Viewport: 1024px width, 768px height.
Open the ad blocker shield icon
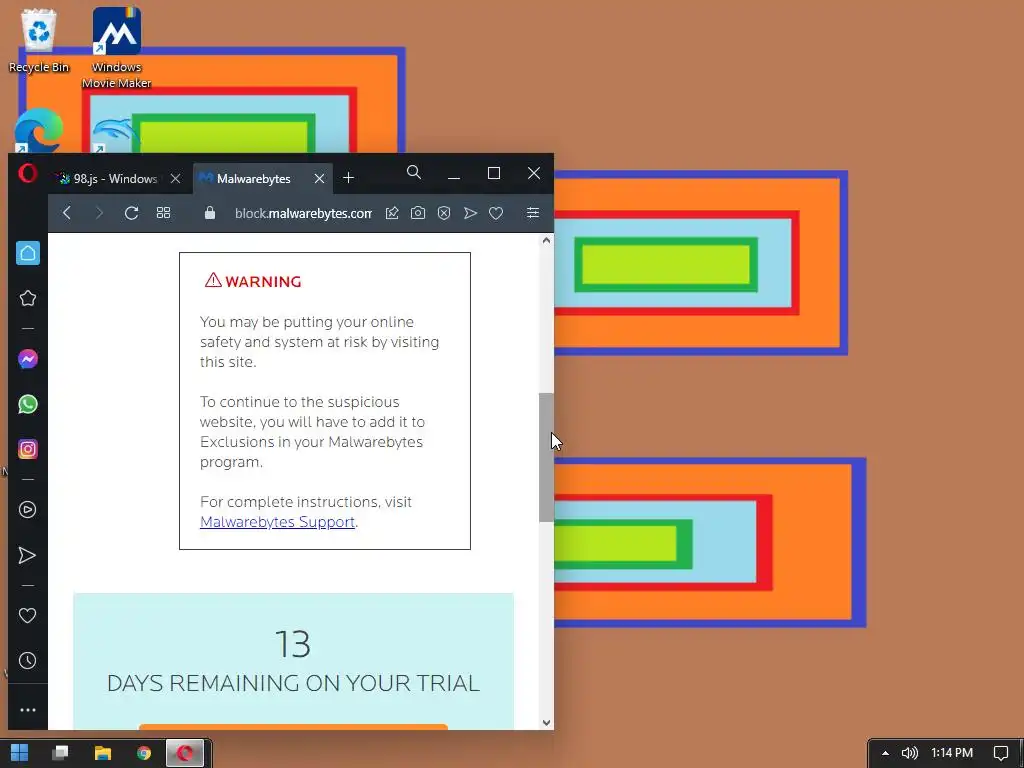(x=444, y=213)
